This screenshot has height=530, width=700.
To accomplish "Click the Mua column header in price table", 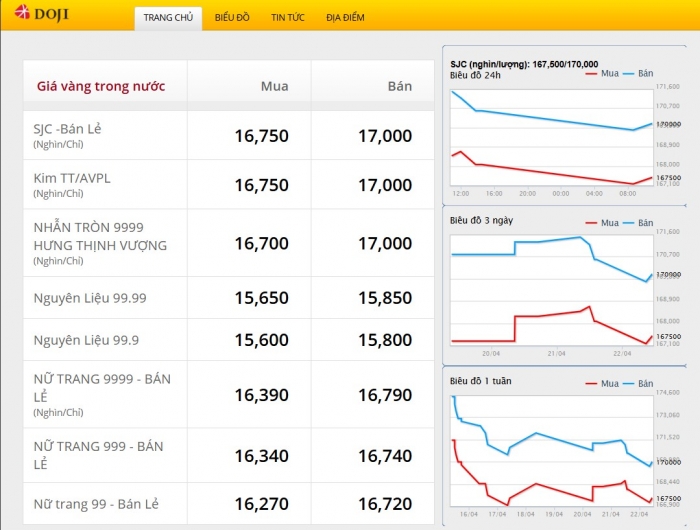I will pyautogui.click(x=274, y=86).
